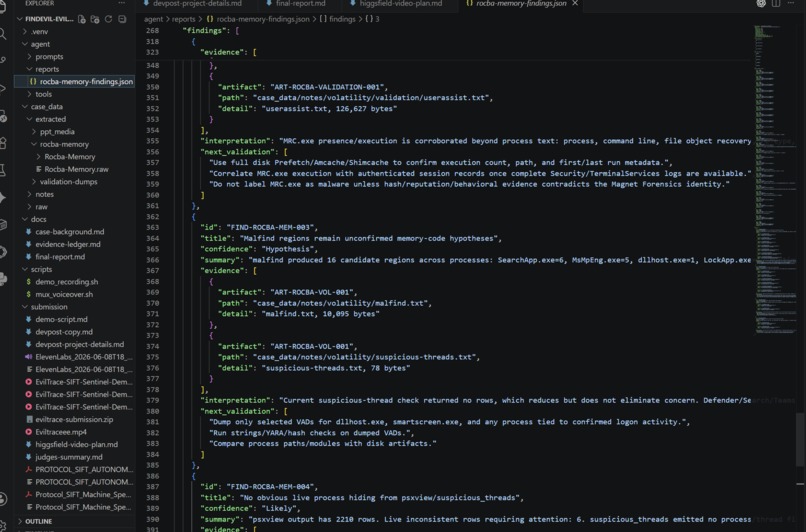Viewport: 806px width, 532px height.
Task: Collapse the reports folder
Action: (x=75, y=69)
